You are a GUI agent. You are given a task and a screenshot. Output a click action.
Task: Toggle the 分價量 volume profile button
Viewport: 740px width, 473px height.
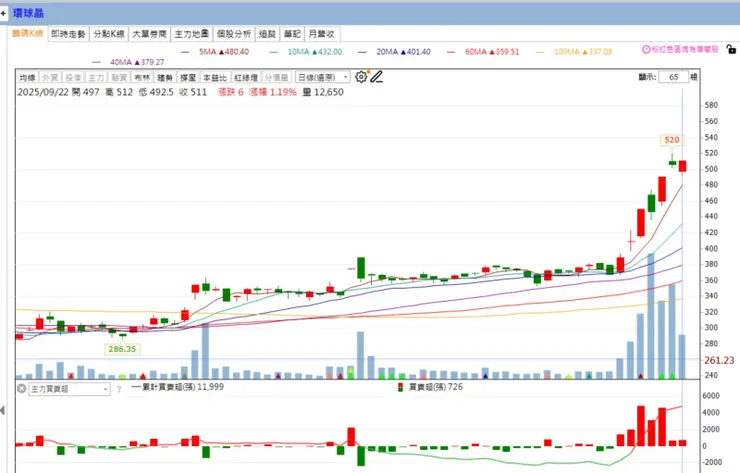tap(277, 77)
